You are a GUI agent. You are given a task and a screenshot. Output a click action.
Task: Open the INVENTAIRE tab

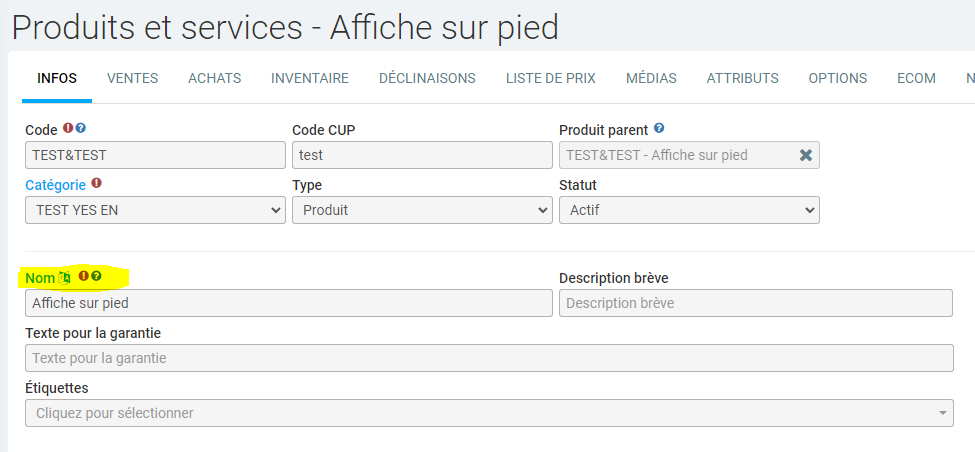[310, 78]
